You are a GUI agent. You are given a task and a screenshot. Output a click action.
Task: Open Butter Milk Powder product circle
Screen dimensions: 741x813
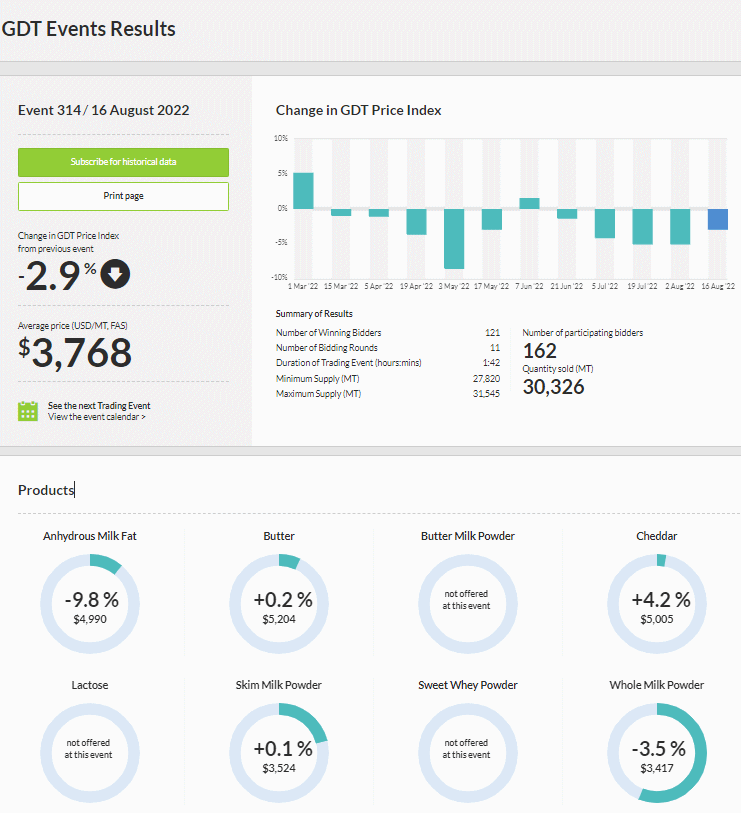pos(468,604)
